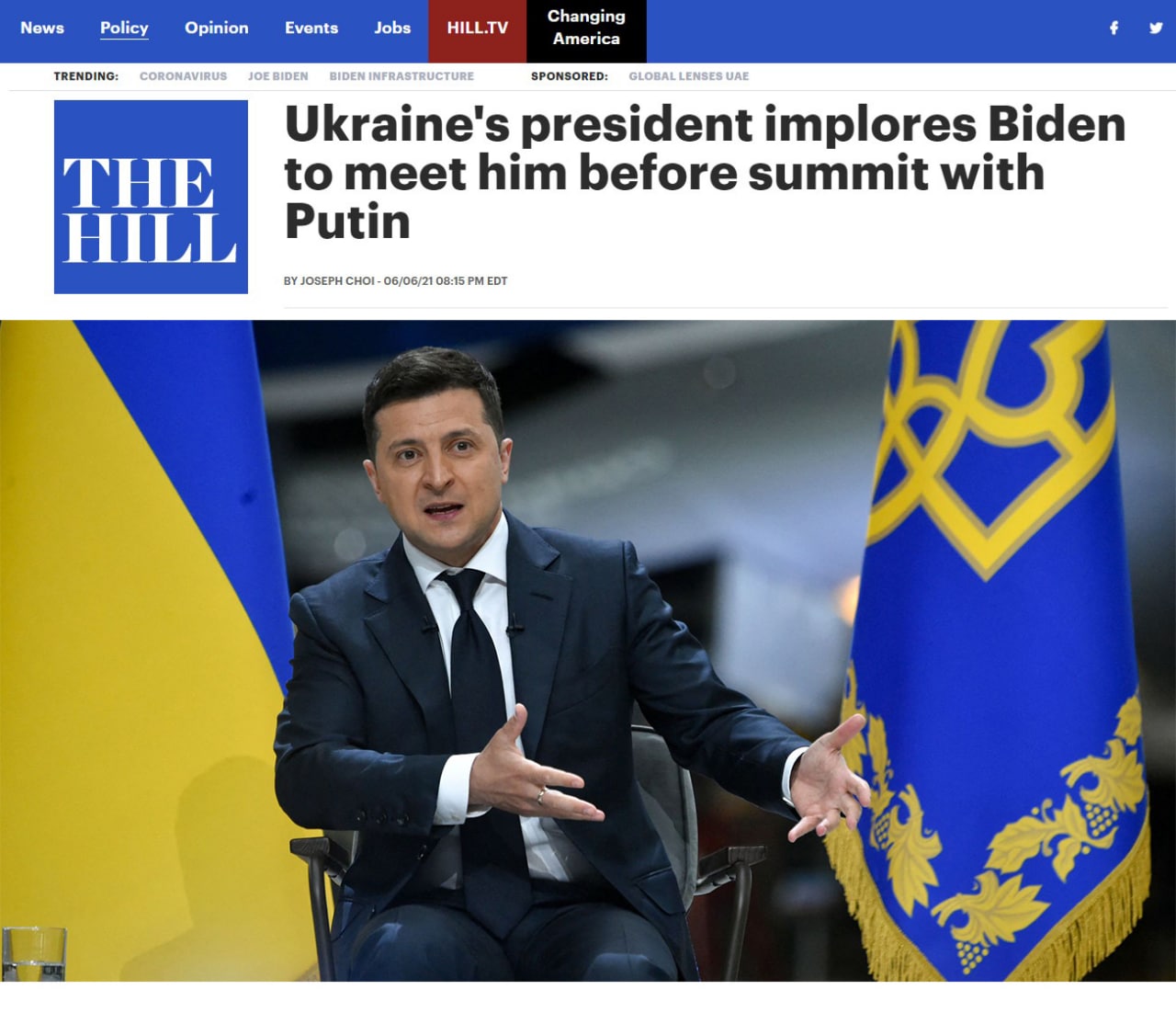
Task: Open The Hill Twitter page icon
Action: pos(1156,28)
